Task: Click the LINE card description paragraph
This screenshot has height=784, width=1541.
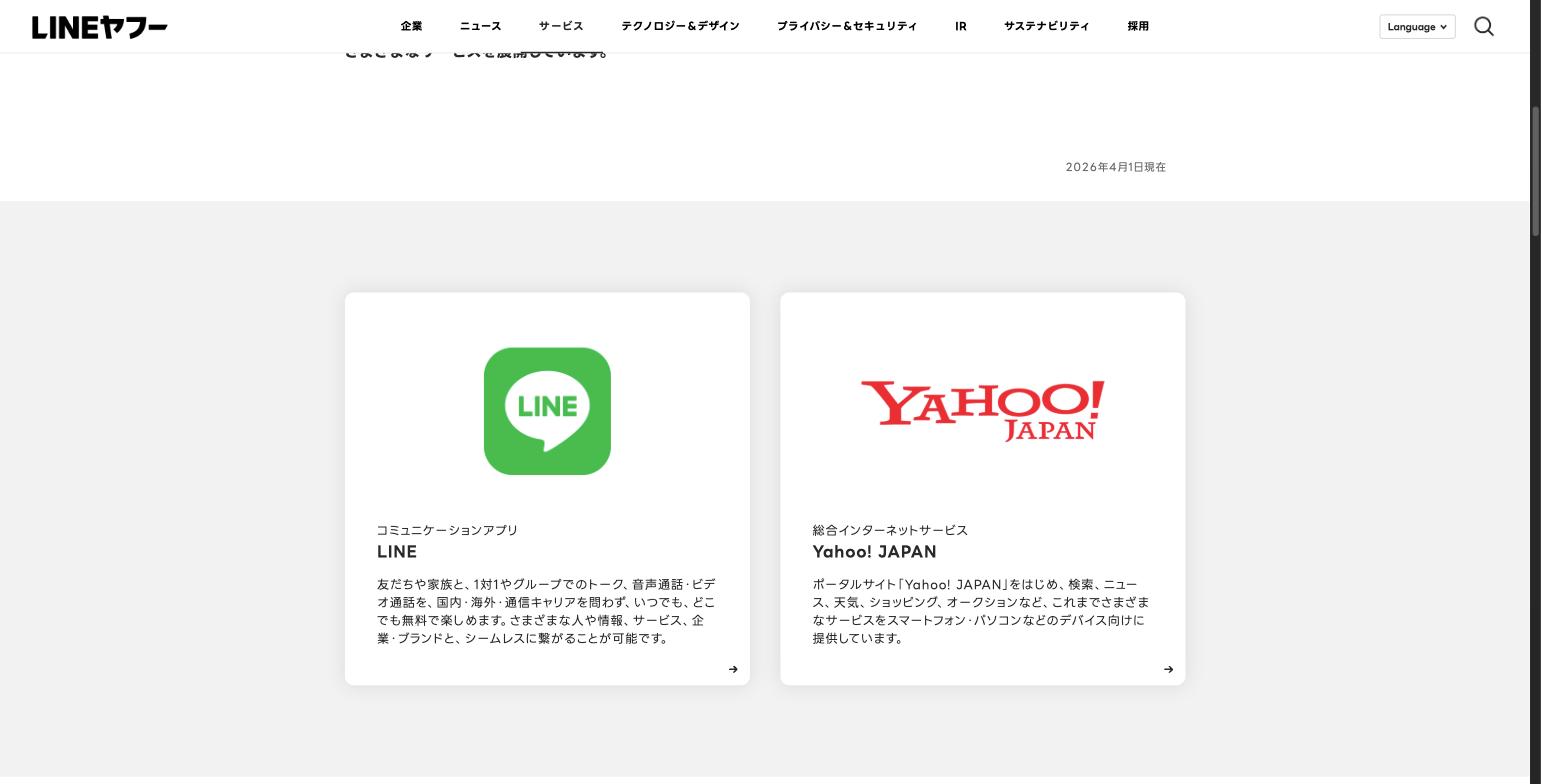Action: coord(547,611)
